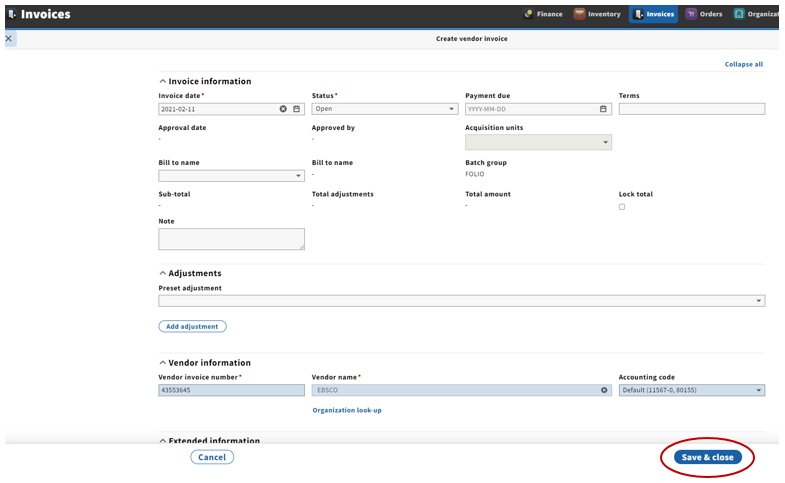Open the Payment due calendar picker

(x=603, y=109)
